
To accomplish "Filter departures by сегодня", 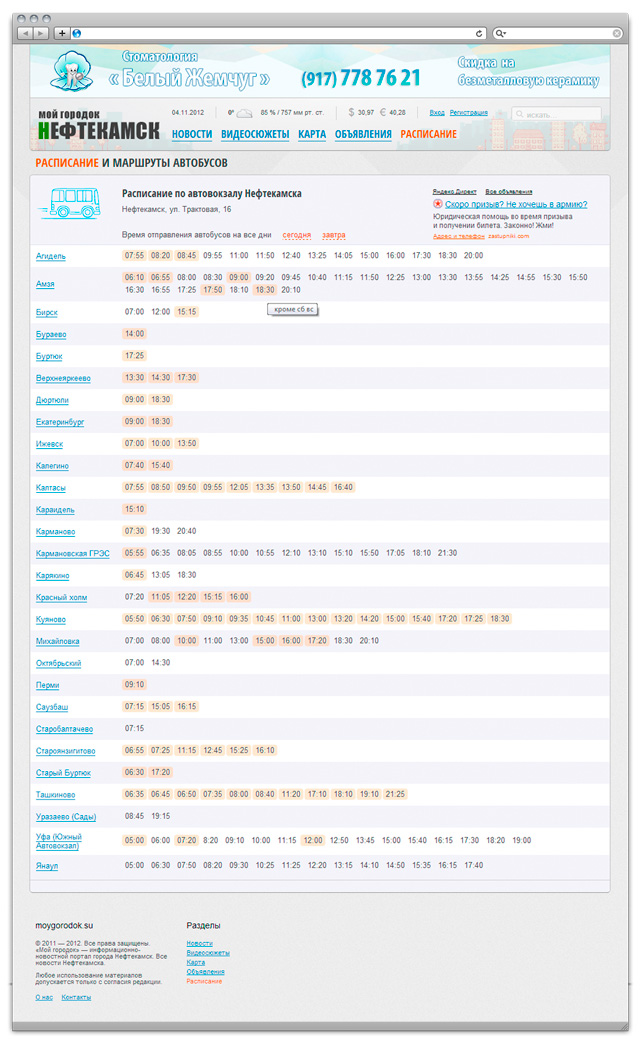I will [x=296, y=235].
